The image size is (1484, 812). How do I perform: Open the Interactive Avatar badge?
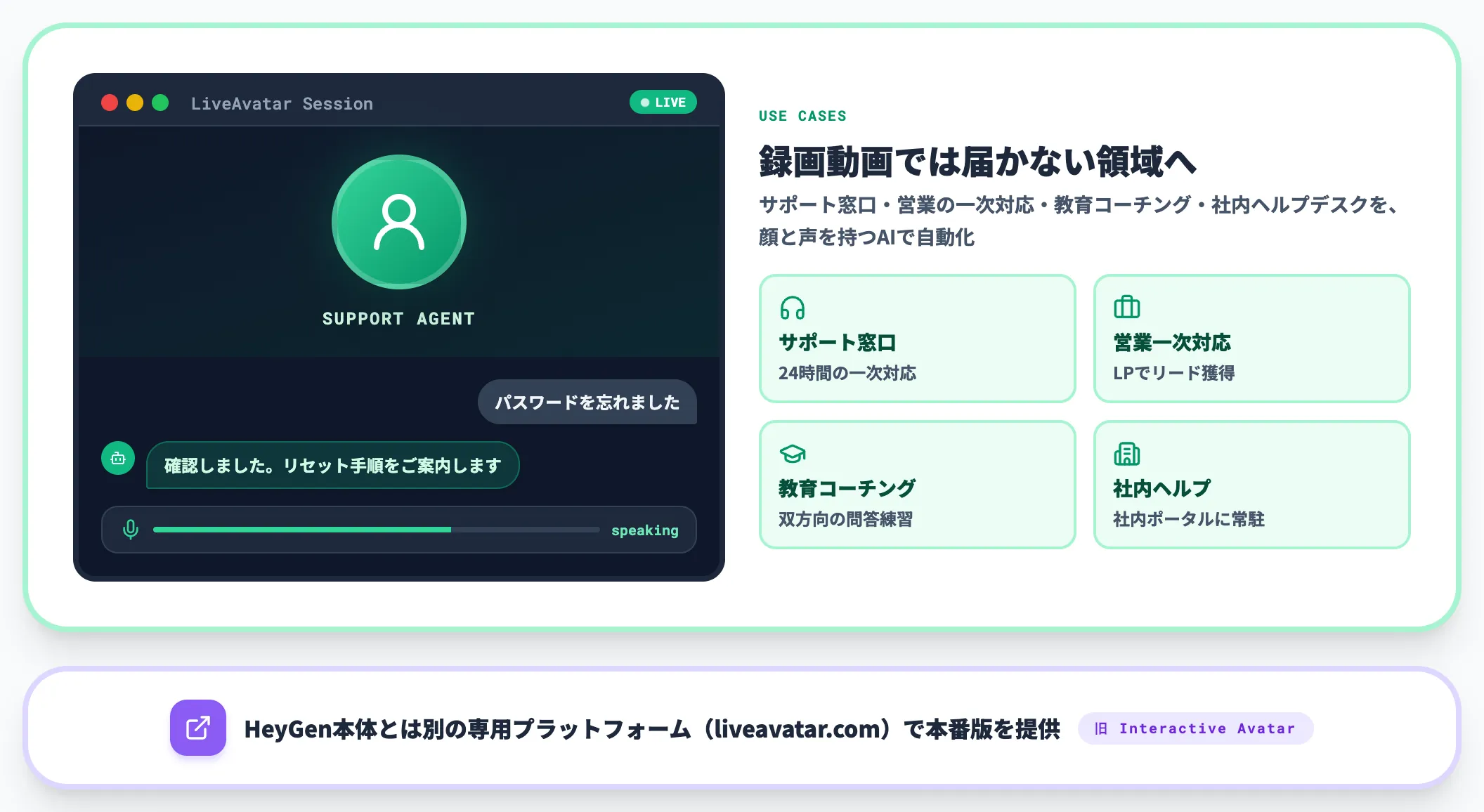[1195, 728]
